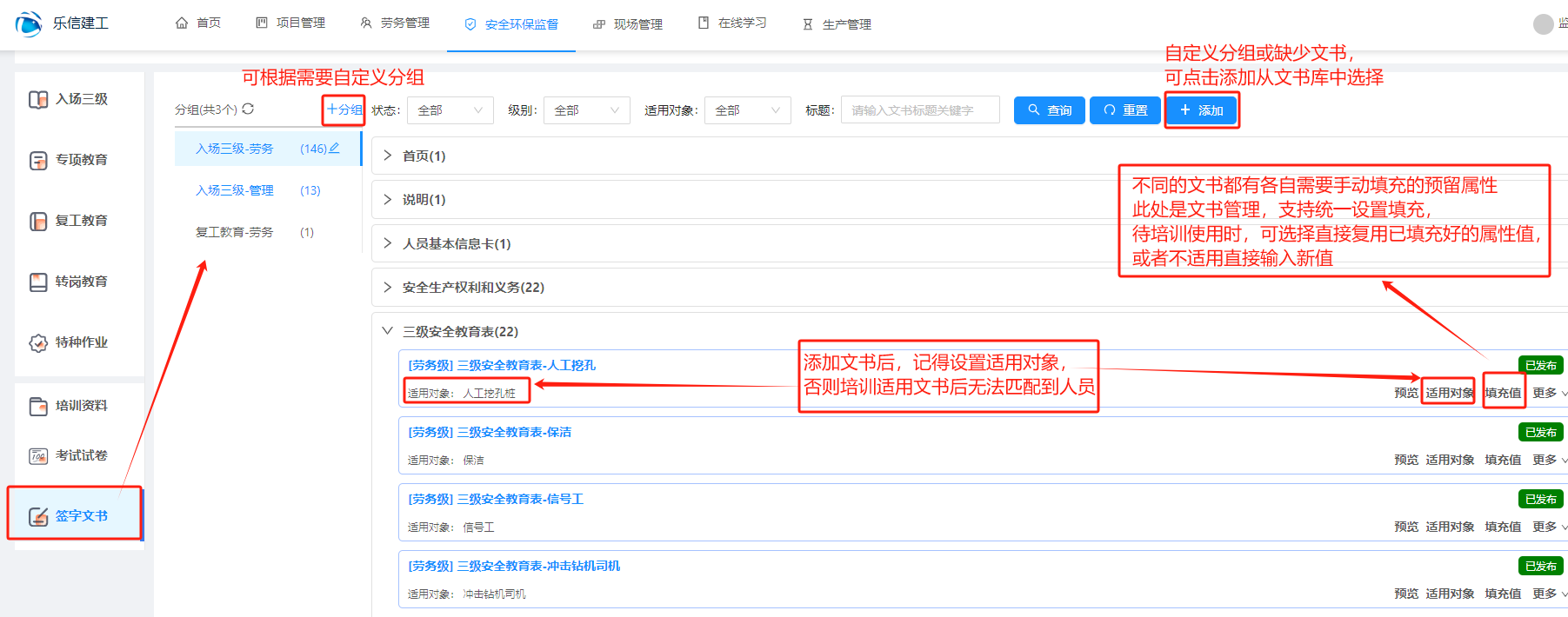Click the refresh icon beside 分组(共3个)
The width and height of the screenshot is (1568, 617).
click(248, 109)
